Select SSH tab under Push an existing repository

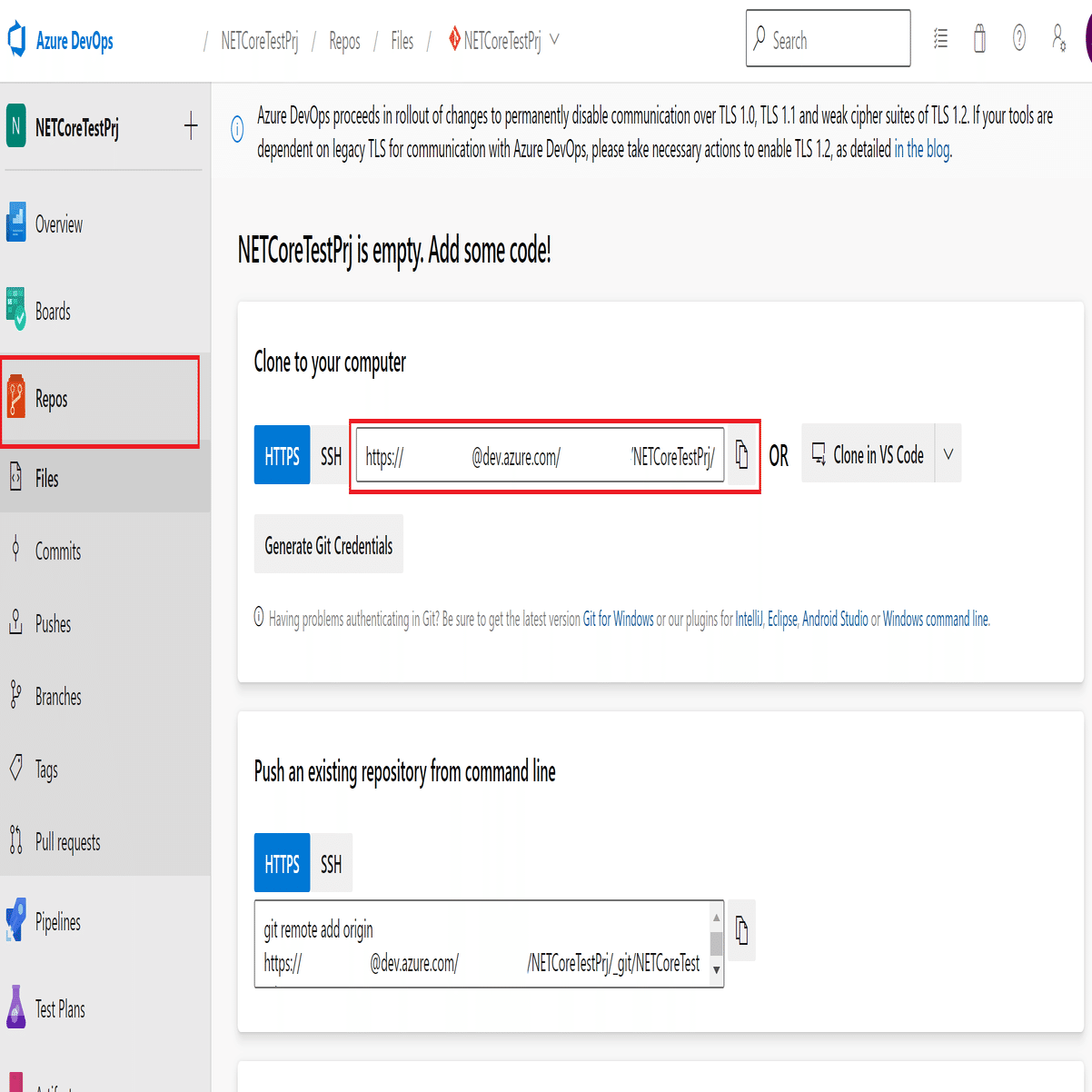point(331,863)
